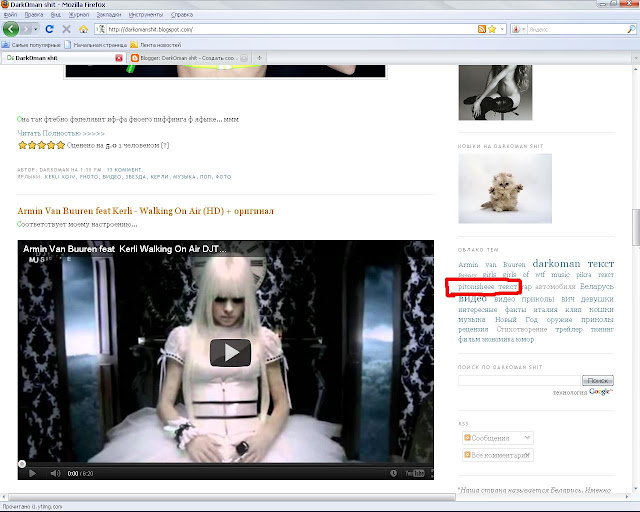Open the KERLI KOIV label link
This screenshot has height=512, width=640.
pos(60,177)
